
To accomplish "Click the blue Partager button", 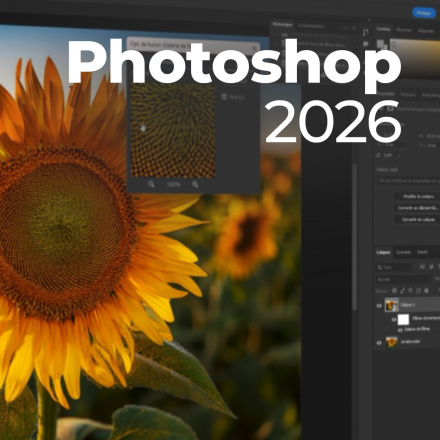I will (x=424, y=13).
